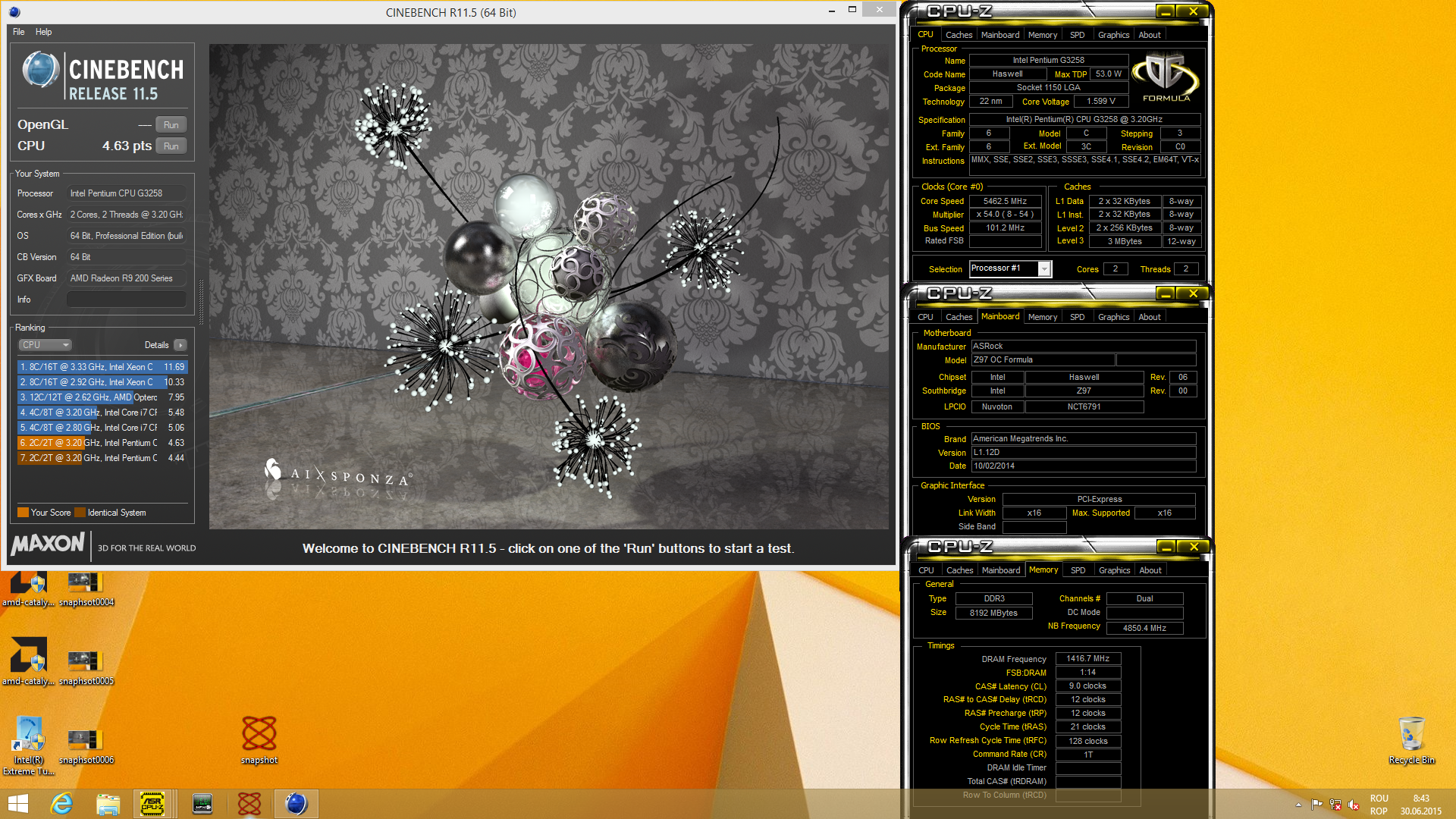Open About tab in top CPU-Z
Image resolution: width=1456 pixels, height=819 pixels.
point(1150,35)
